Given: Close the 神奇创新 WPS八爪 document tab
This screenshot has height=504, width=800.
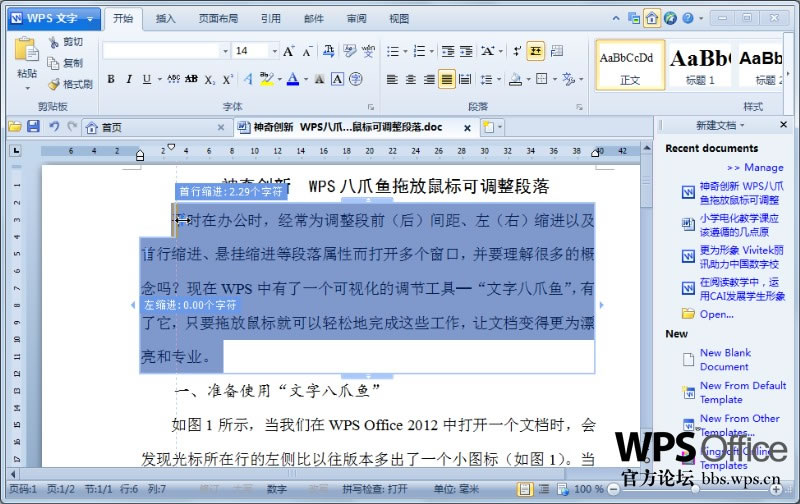Looking at the screenshot, I should click(x=467, y=128).
